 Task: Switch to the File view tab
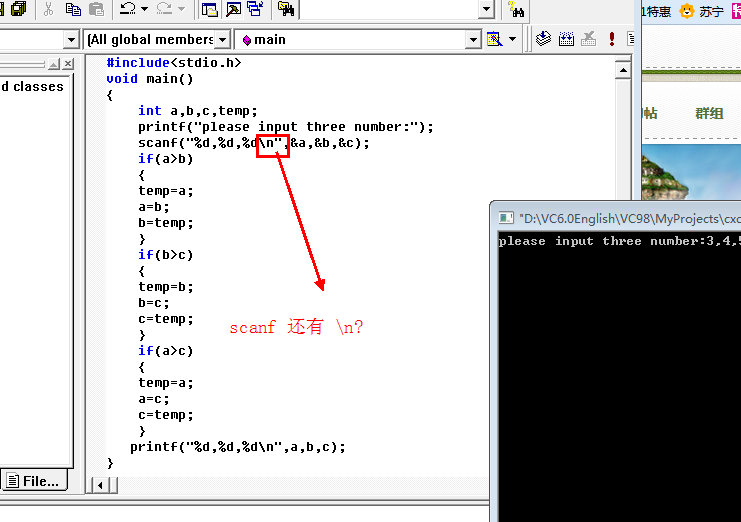34,481
